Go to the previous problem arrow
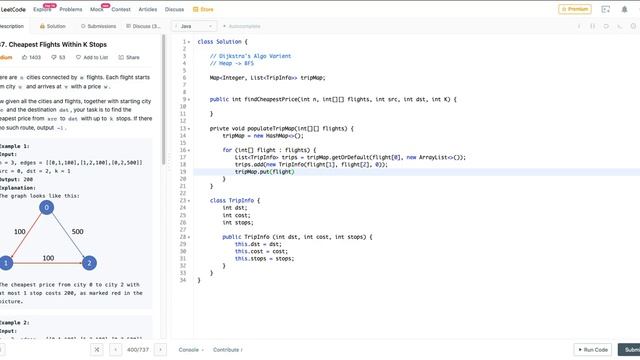Screen dimensions: 640x360 116,350
